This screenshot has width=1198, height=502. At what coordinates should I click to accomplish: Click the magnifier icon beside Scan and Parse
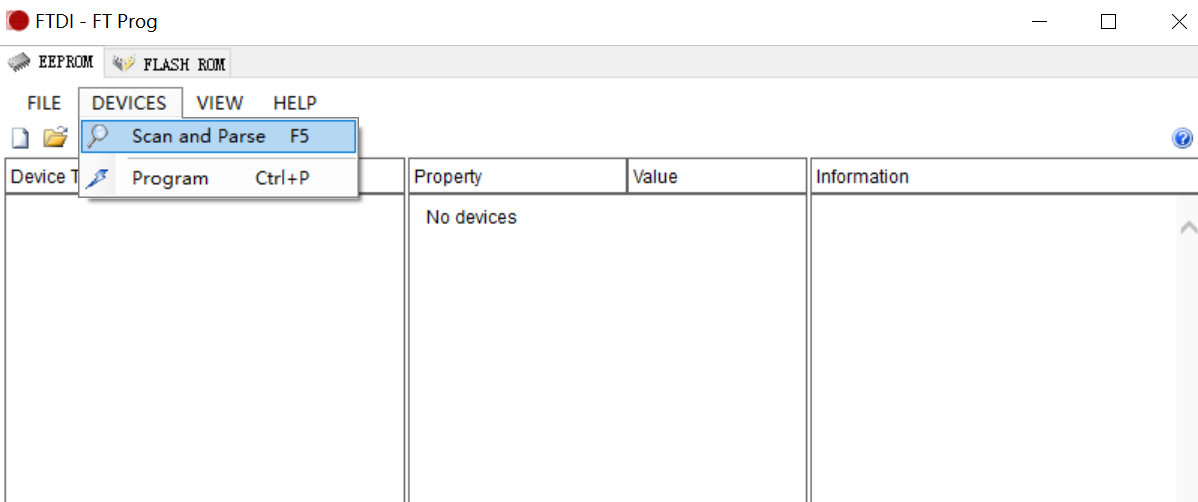(98, 136)
